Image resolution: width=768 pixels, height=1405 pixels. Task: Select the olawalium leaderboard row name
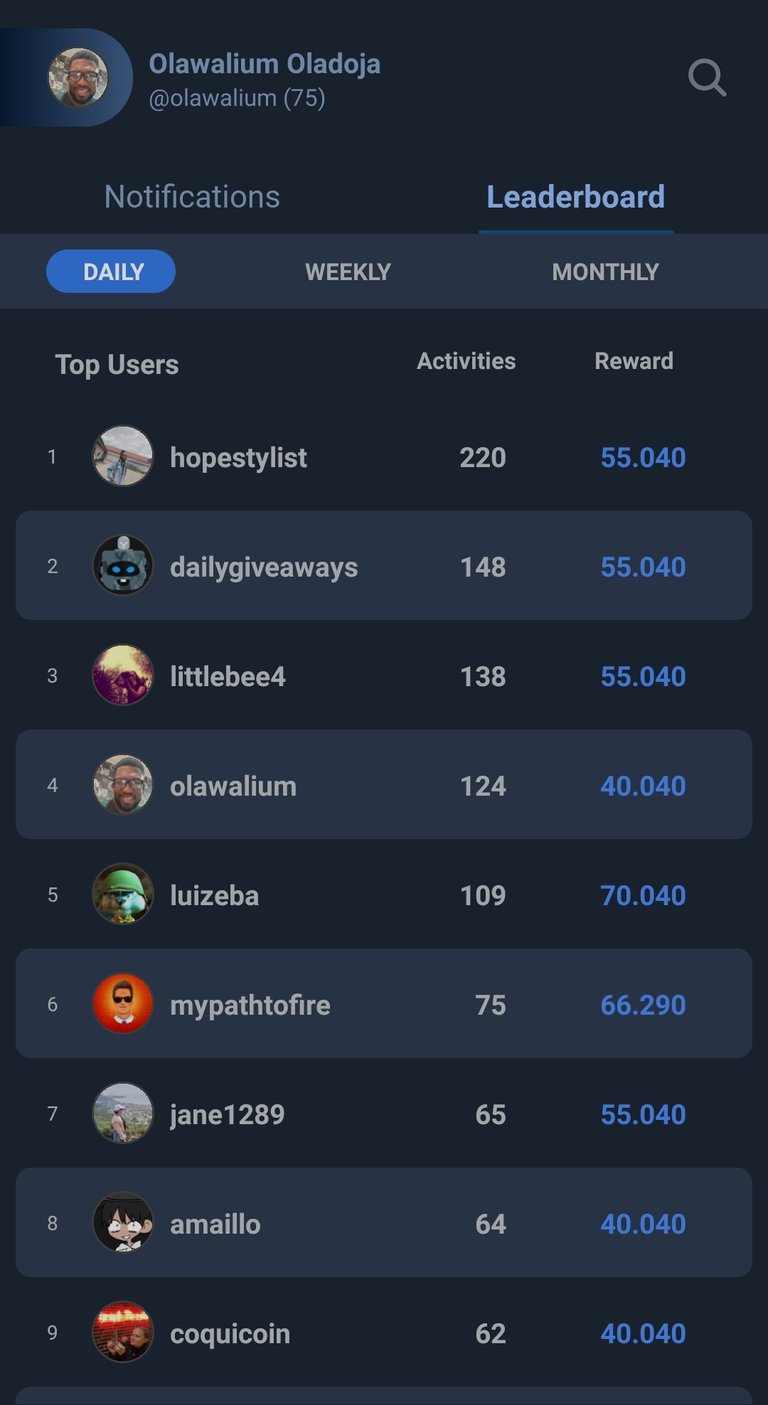click(233, 786)
